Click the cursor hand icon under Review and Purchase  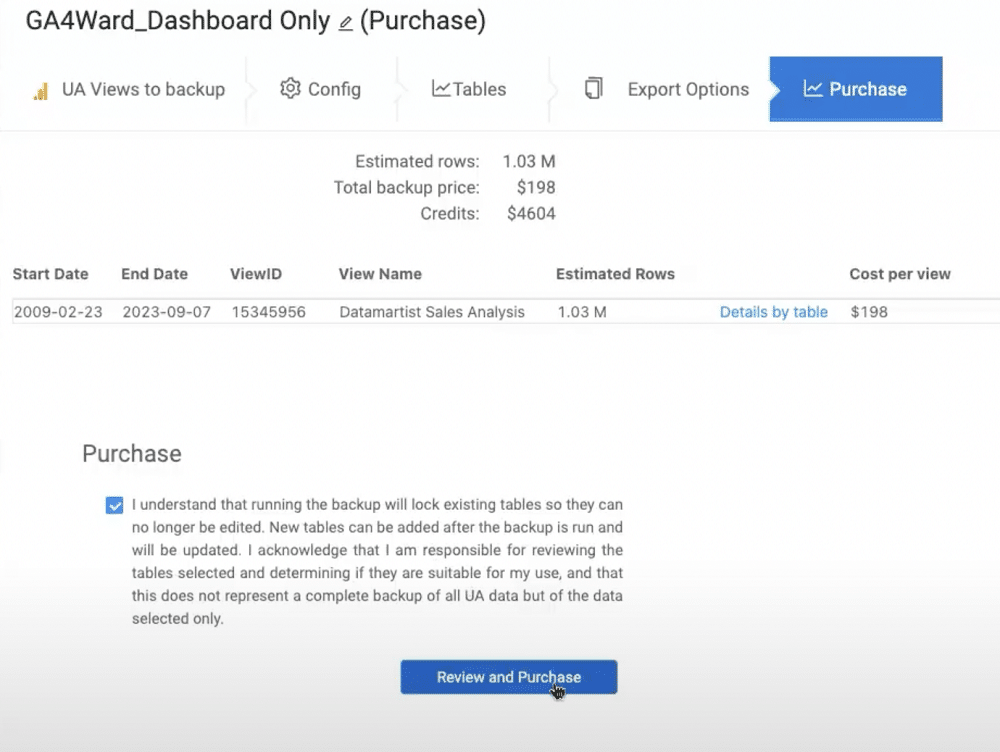pos(560,692)
